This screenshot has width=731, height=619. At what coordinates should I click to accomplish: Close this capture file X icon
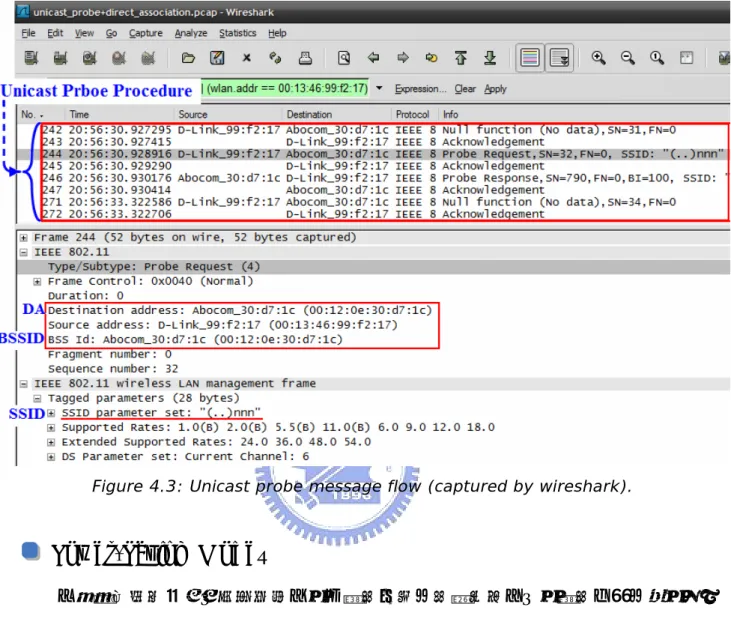247,58
